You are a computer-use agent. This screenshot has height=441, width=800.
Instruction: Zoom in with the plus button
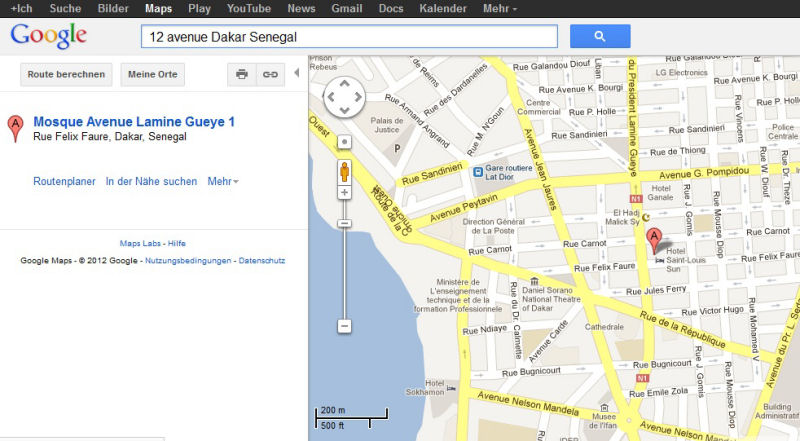(344, 192)
